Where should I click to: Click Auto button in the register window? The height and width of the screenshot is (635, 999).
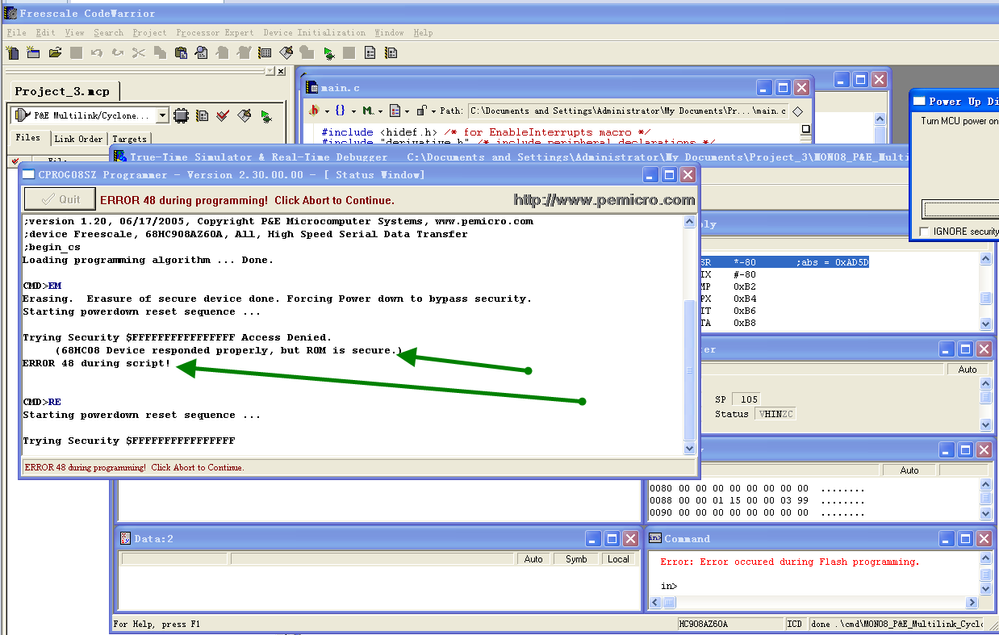pos(967,369)
